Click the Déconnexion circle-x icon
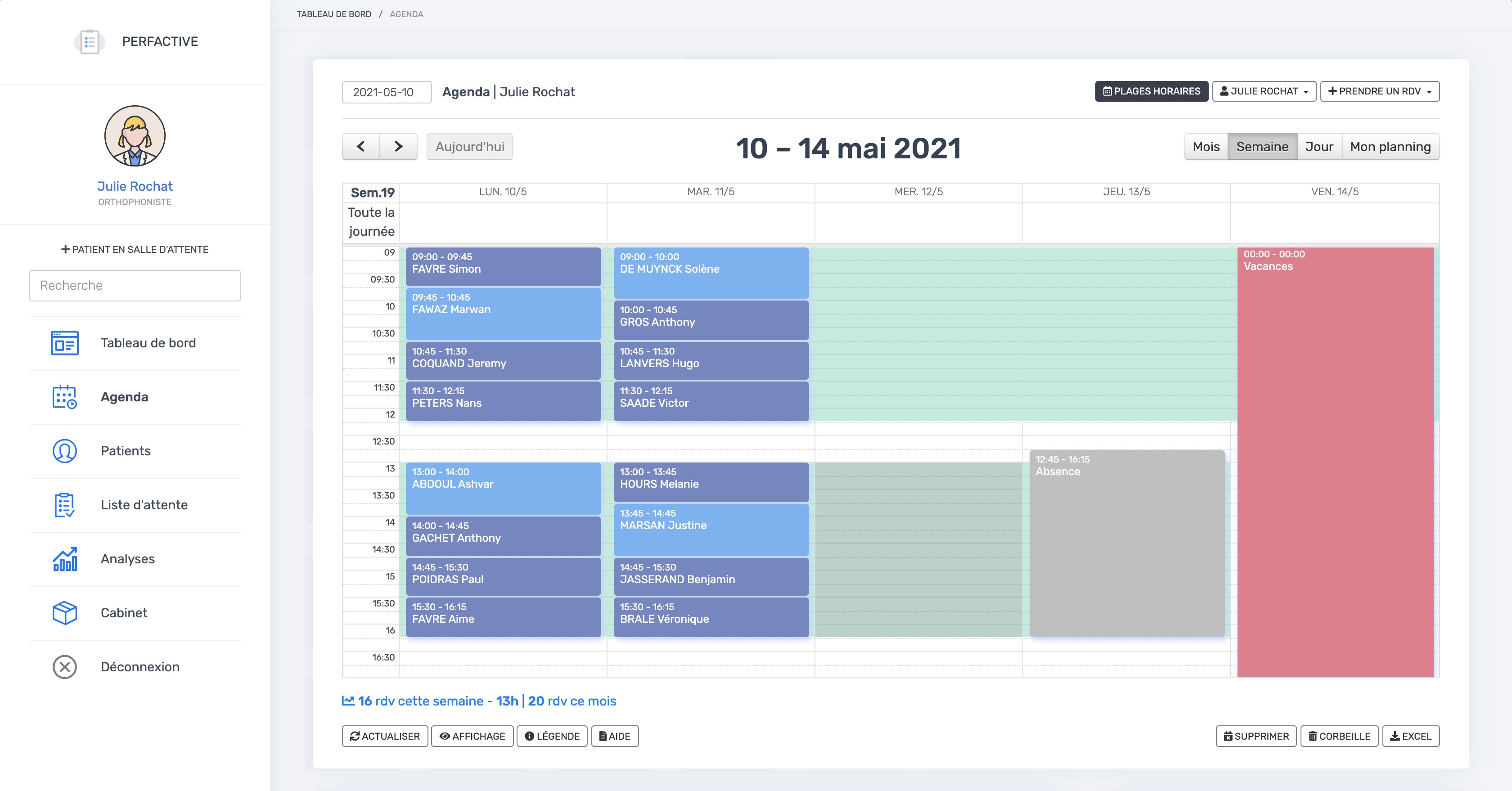 coord(64,667)
